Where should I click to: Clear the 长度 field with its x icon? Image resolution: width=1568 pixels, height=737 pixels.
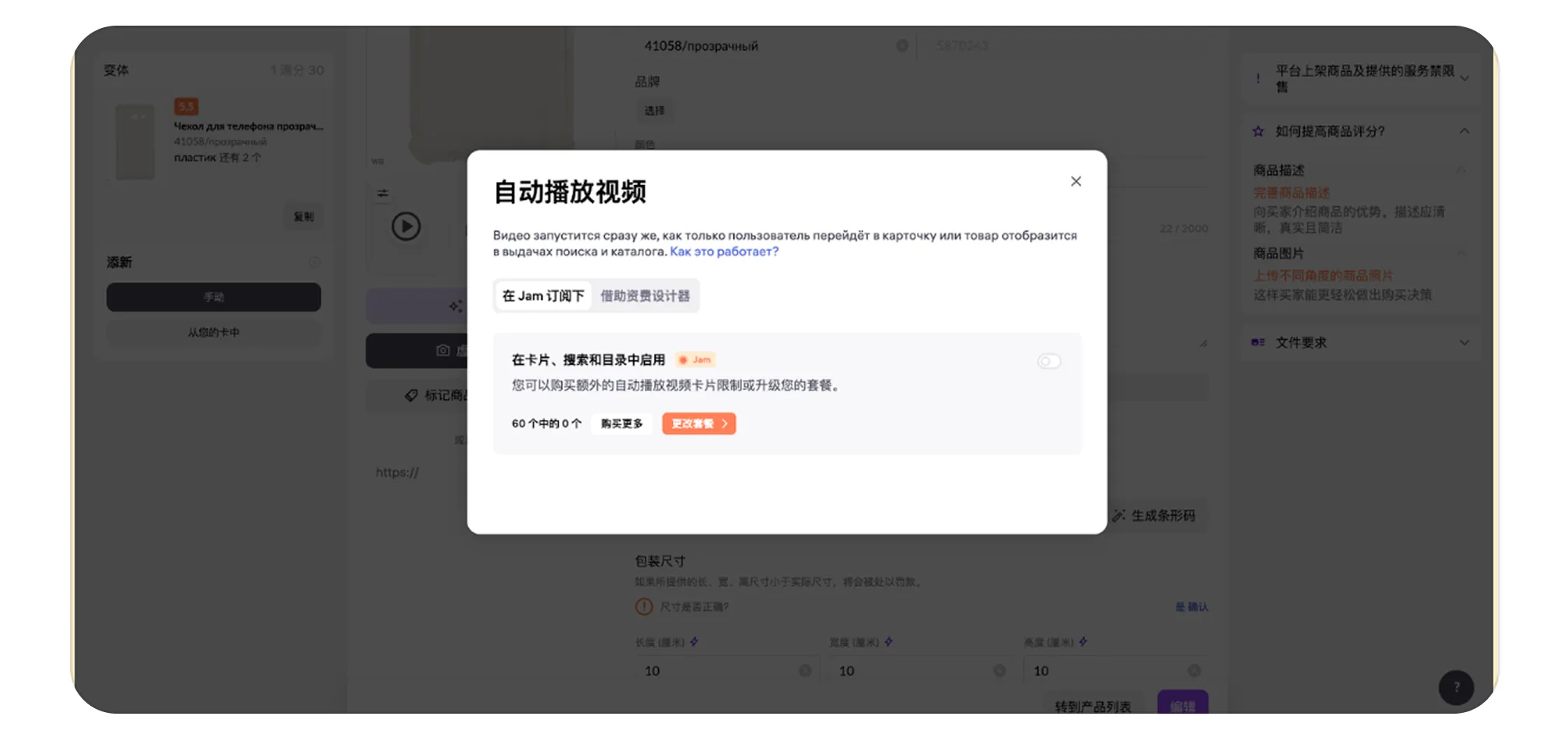point(805,671)
